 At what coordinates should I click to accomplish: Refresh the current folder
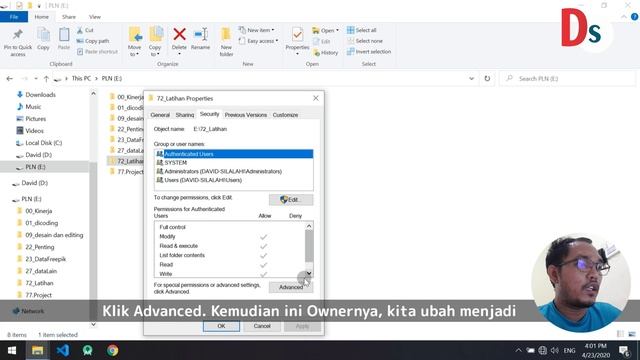(x=487, y=78)
